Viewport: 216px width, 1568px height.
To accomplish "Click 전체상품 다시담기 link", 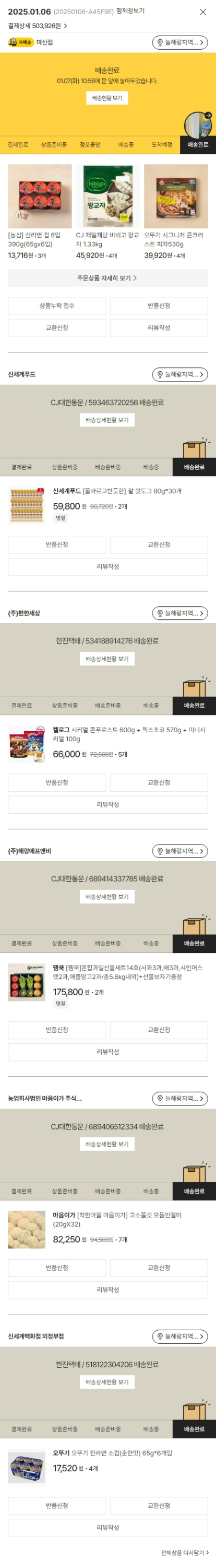I will coord(184,1552).
